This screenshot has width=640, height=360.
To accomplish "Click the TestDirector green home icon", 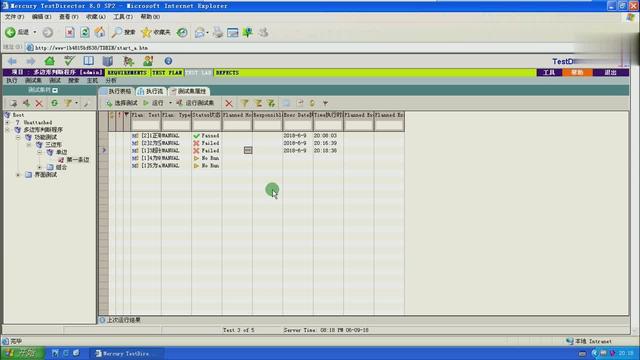I will [49, 61].
